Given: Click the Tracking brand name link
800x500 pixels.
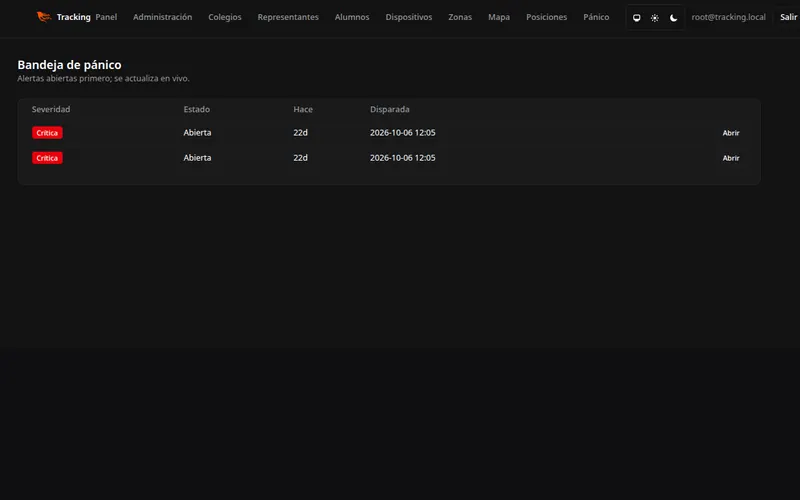Looking at the screenshot, I should click(x=73, y=17).
